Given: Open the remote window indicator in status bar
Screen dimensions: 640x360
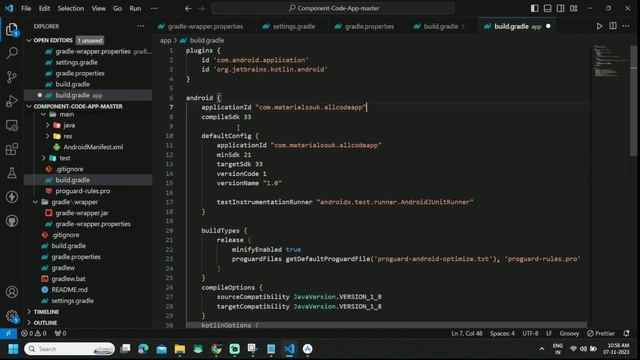Looking at the screenshot, I should pyautogui.click(x=8, y=333).
